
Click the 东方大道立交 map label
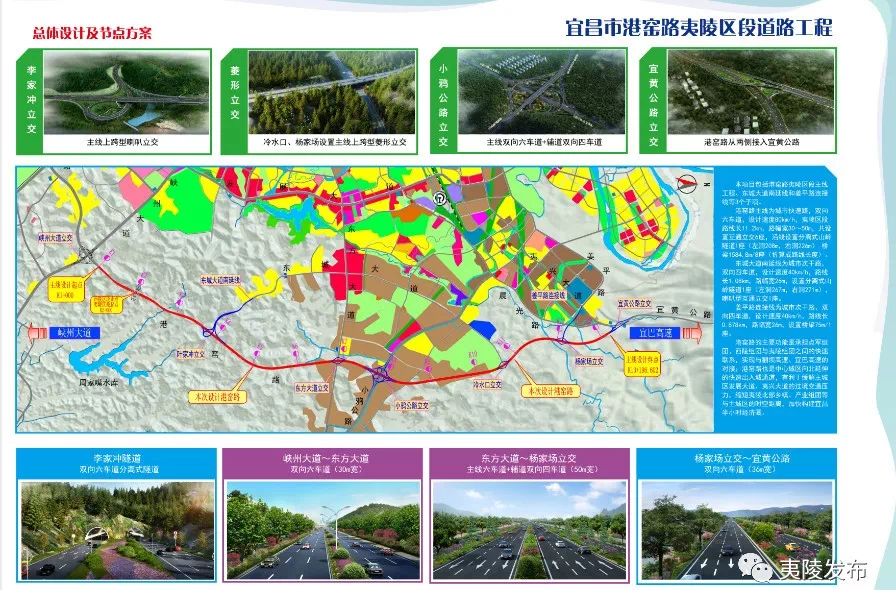(311, 388)
